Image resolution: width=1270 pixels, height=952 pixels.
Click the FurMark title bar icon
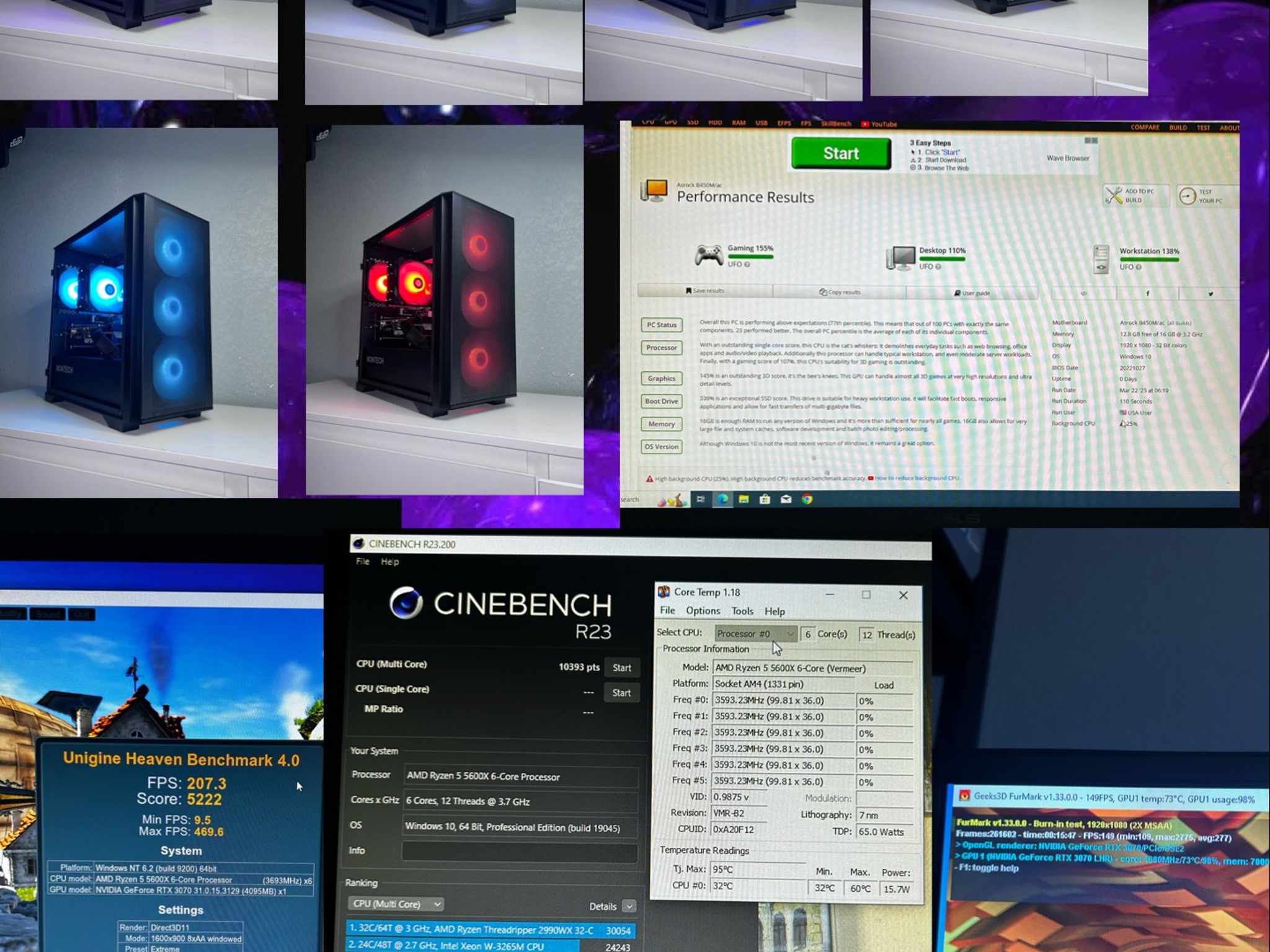[x=964, y=796]
